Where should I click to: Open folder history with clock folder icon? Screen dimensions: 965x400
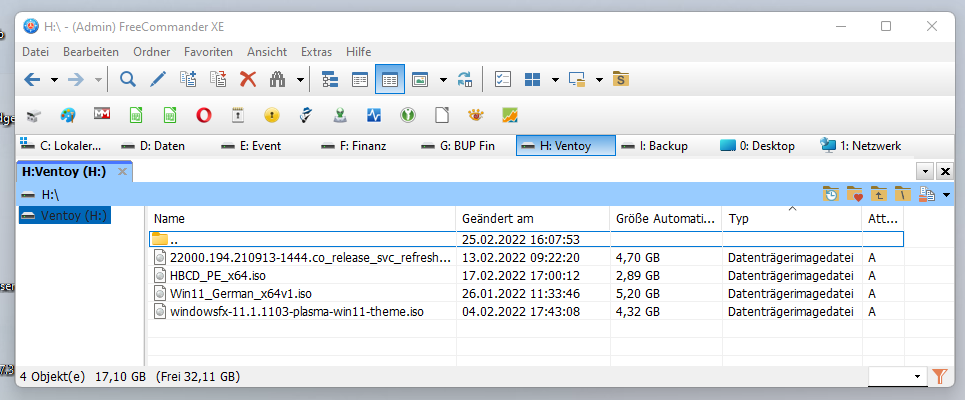[831, 194]
